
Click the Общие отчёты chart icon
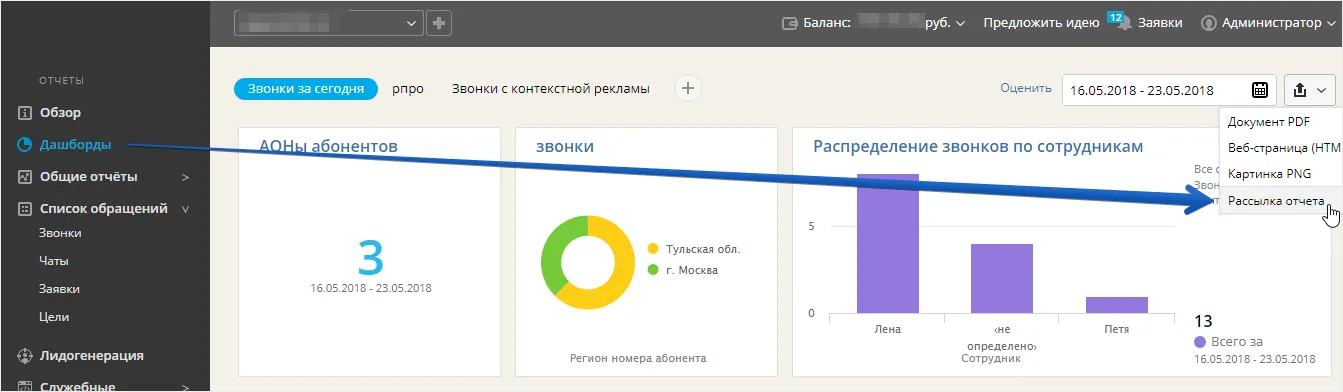26,177
